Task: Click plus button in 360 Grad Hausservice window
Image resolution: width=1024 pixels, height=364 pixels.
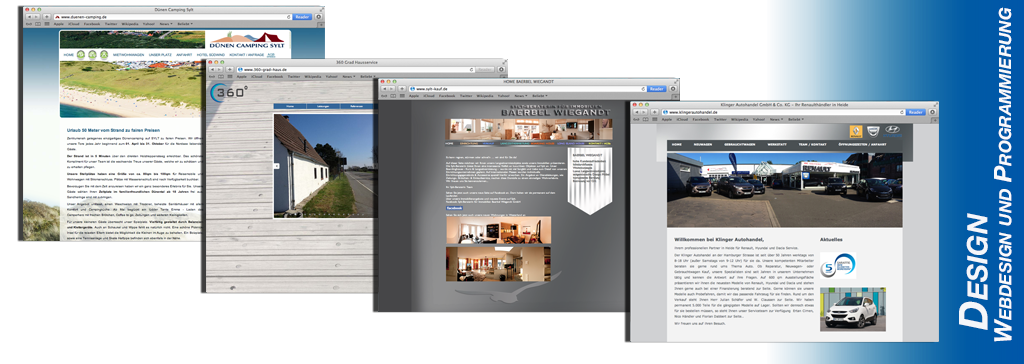Action: (x=229, y=69)
